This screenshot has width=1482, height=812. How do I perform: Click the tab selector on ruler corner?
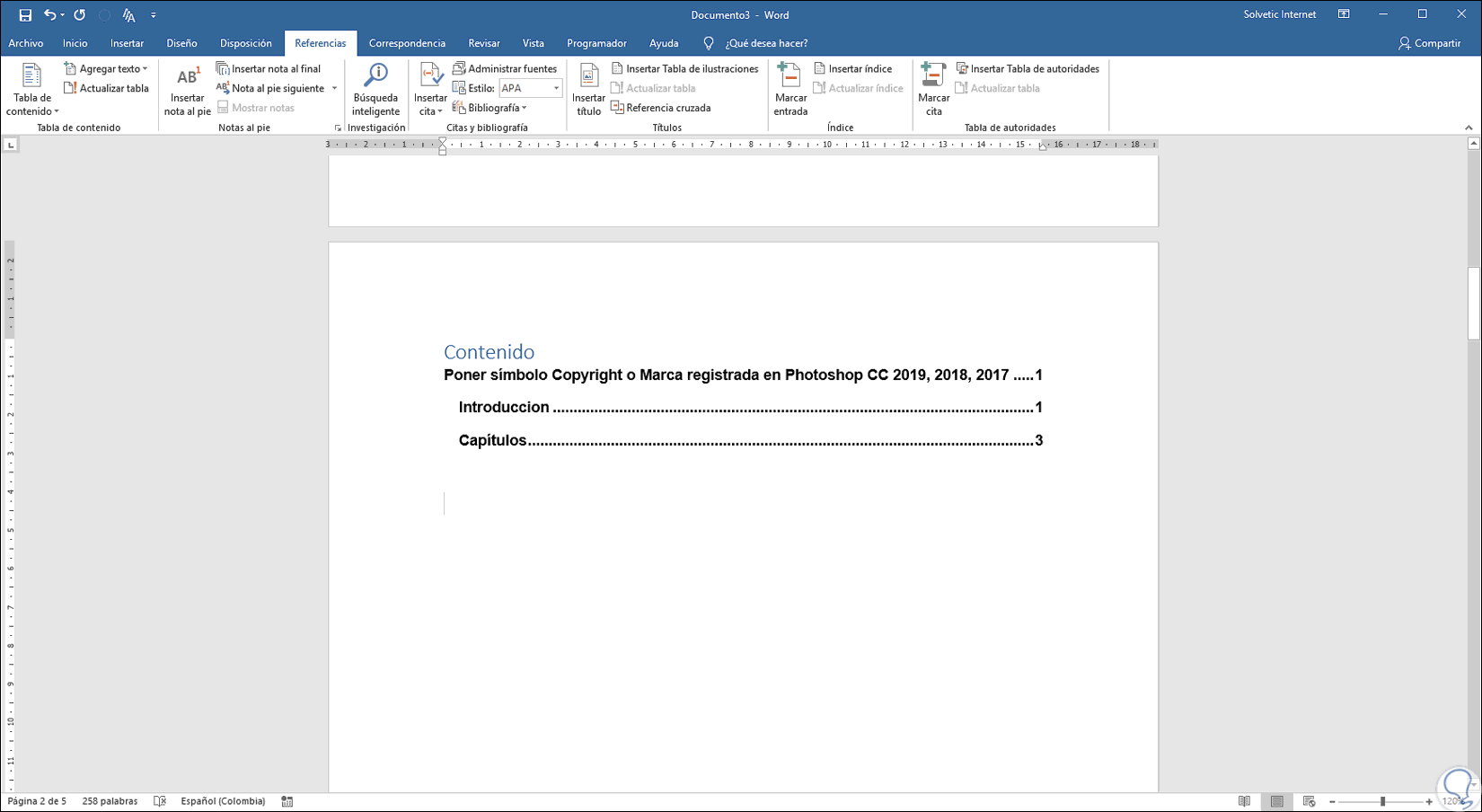tap(11, 145)
